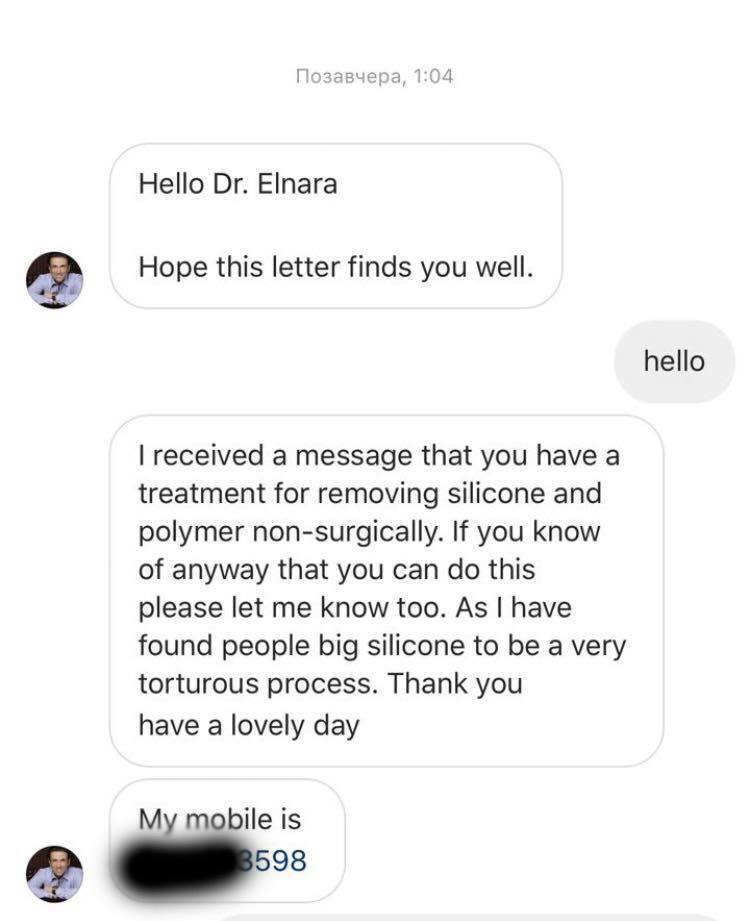The height and width of the screenshot is (921, 750).
Task: Tap the phone number link ending 3598
Action: pyautogui.click(x=272, y=861)
